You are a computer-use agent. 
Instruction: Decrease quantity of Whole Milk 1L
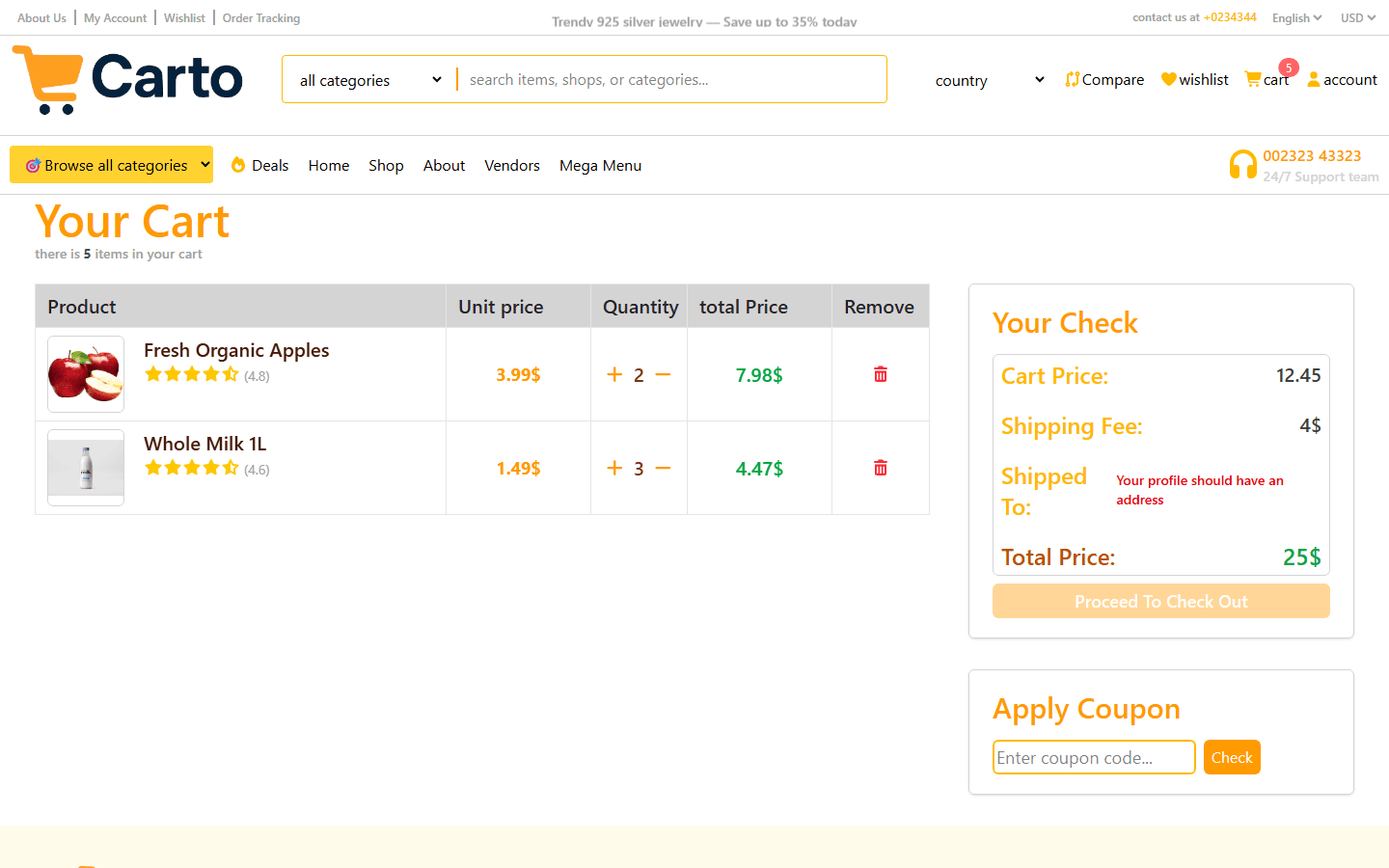point(663,468)
